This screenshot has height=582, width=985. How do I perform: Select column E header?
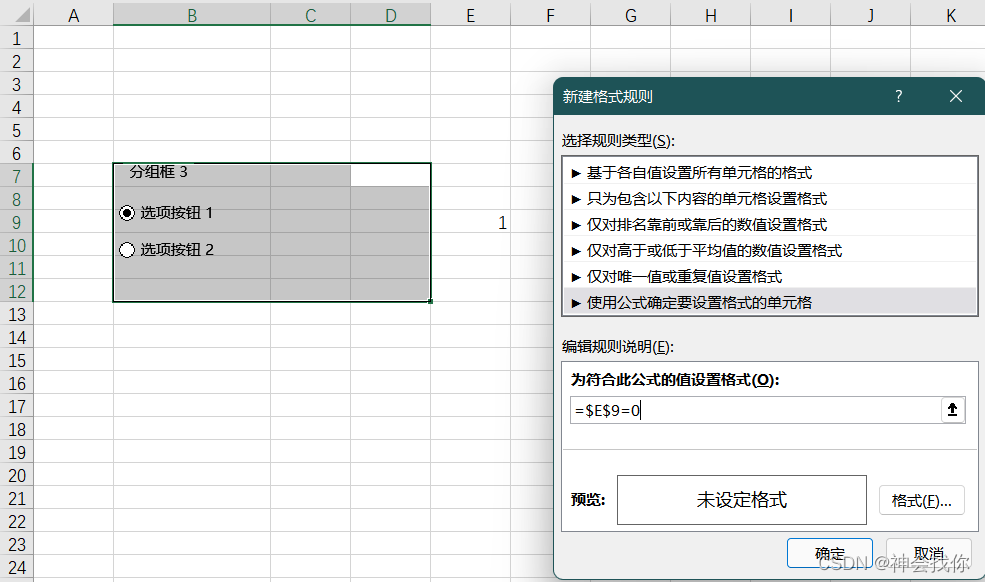tap(471, 15)
